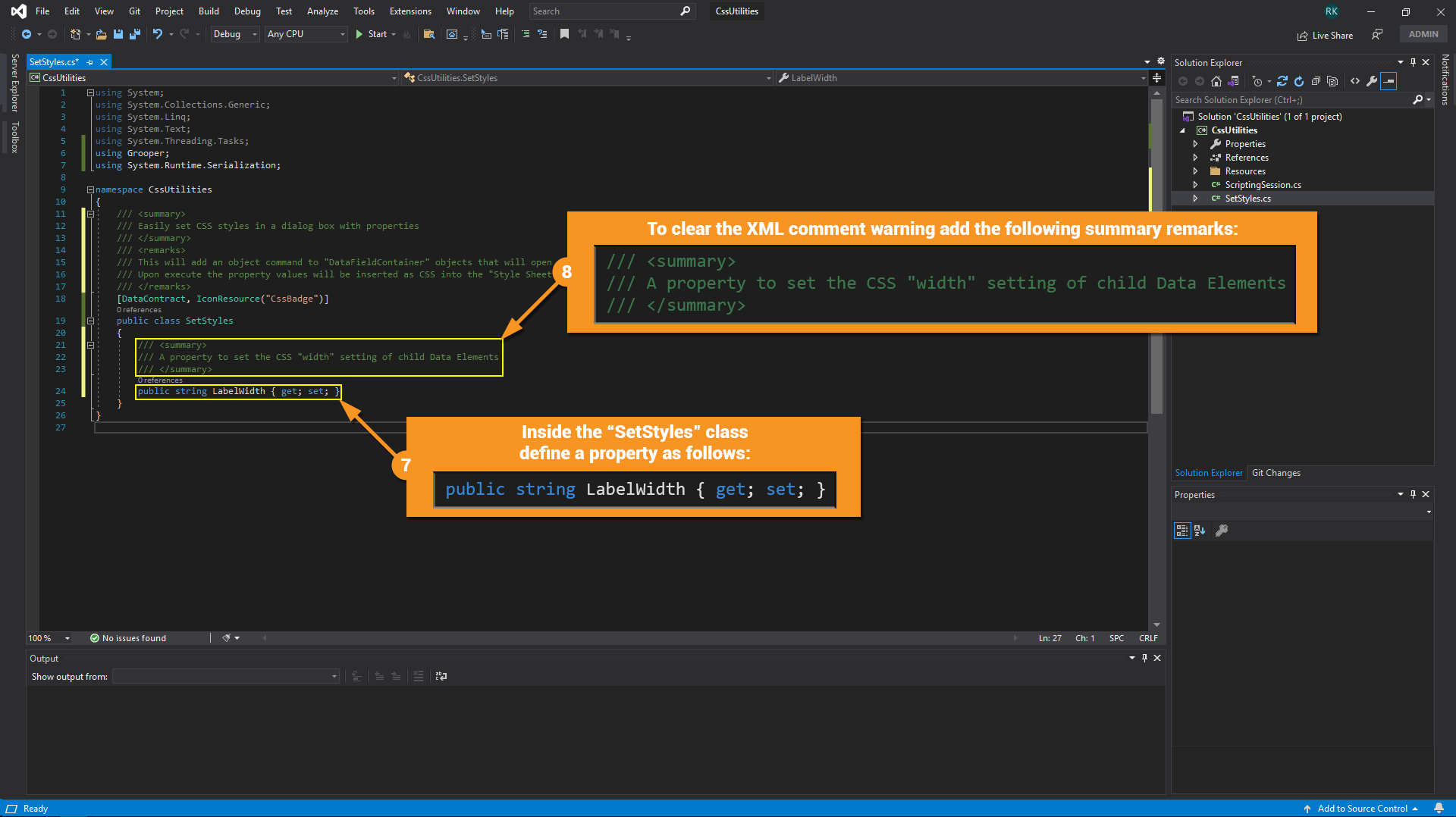This screenshot has height=817, width=1456.
Task: Toggle bookmark on current line icon
Action: click(x=564, y=34)
